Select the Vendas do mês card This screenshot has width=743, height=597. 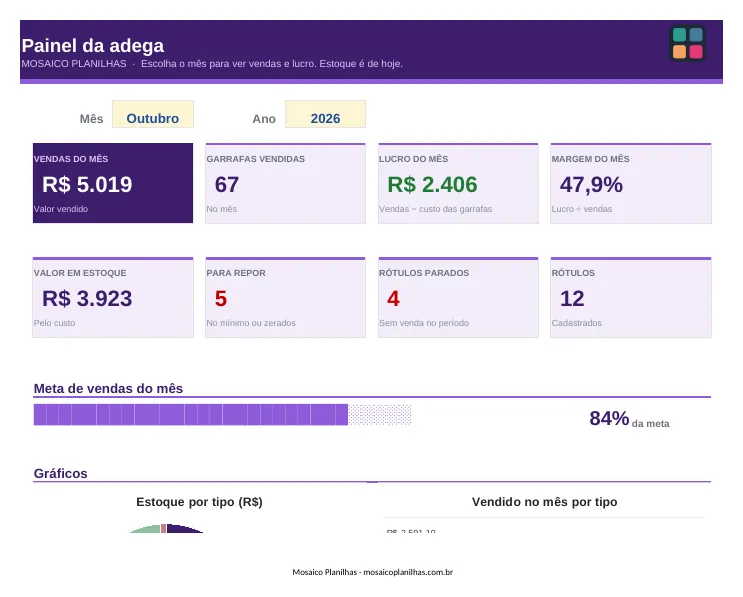(x=113, y=183)
